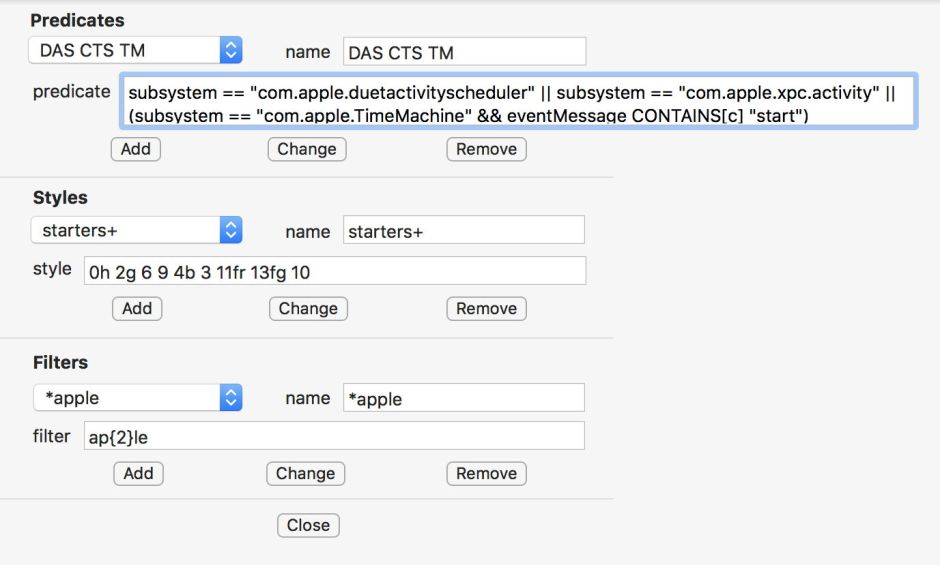
Task: Focus the filter field with ap{2}le
Action: [335, 436]
